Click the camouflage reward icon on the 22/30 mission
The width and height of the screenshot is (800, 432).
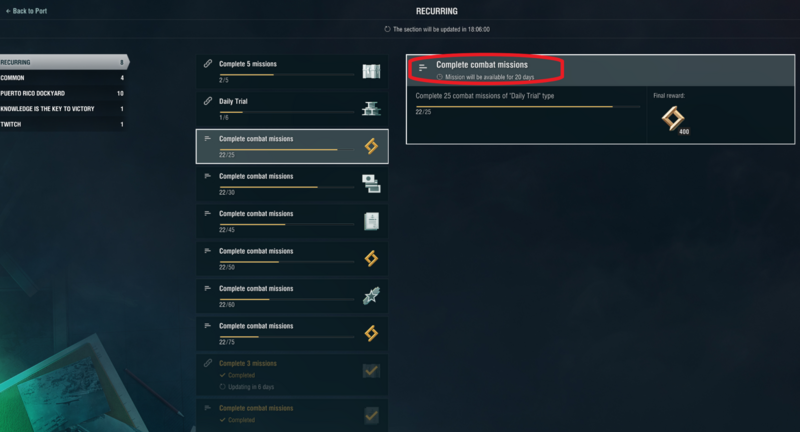click(371, 184)
